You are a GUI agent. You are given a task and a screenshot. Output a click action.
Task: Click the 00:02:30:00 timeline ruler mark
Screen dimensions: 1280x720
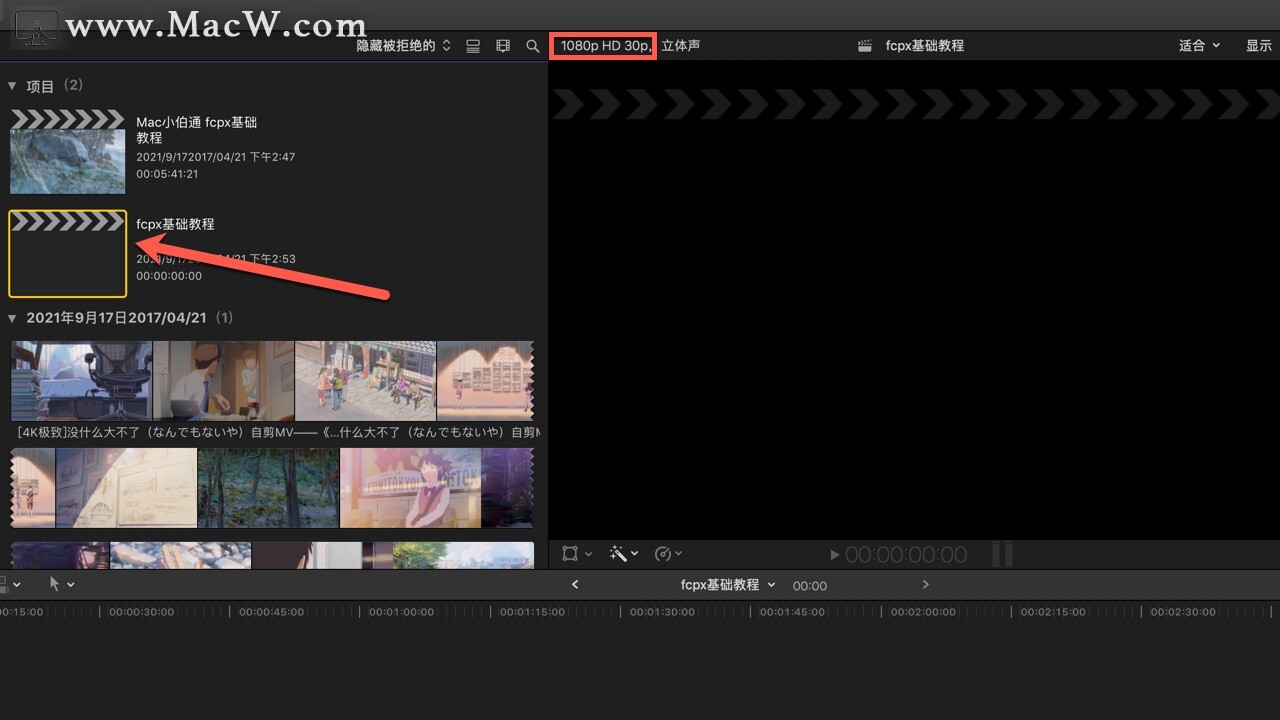pos(1183,612)
